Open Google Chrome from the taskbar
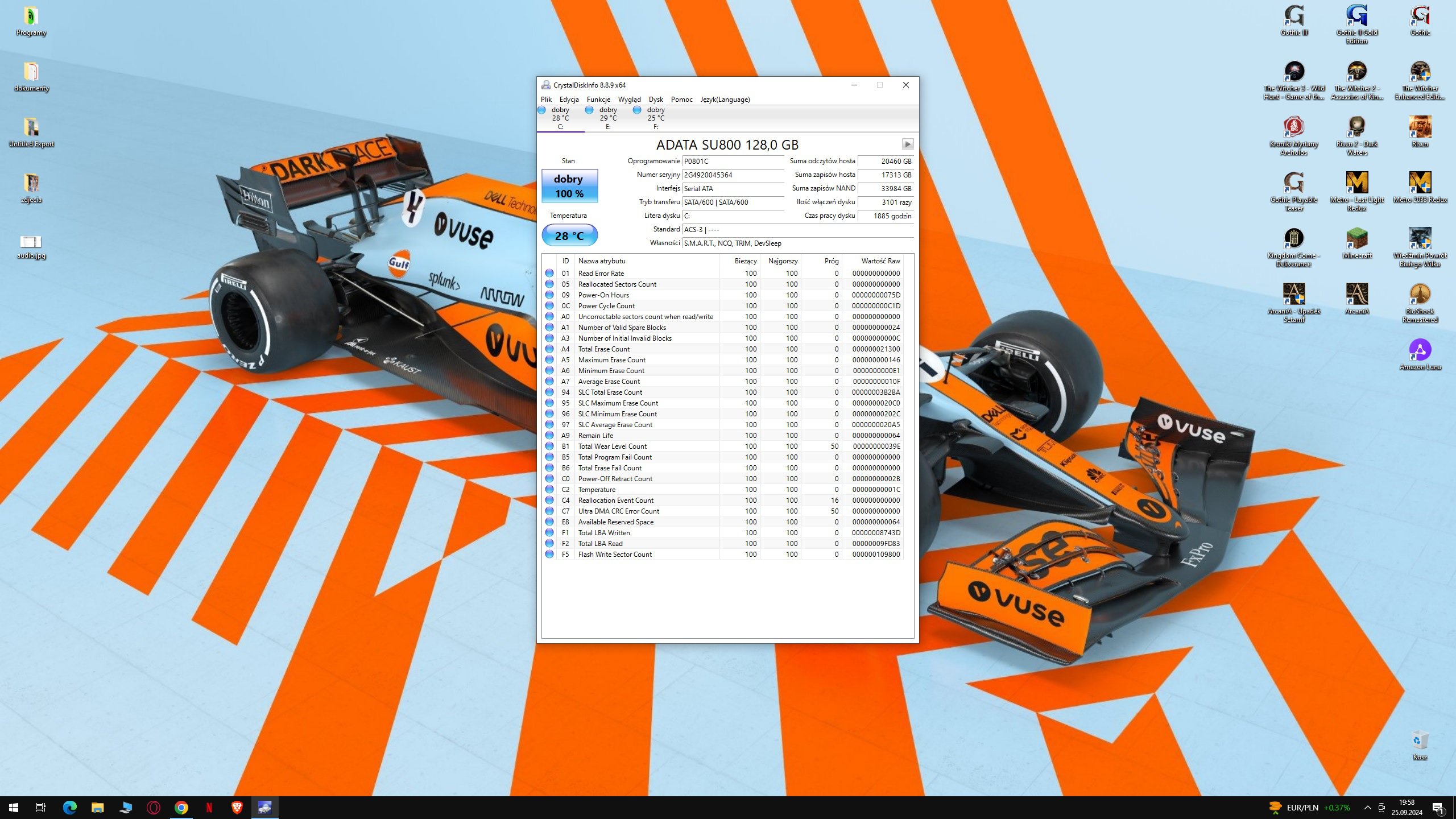The height and width of the screenshot is (819, 1456). [181, 808]
